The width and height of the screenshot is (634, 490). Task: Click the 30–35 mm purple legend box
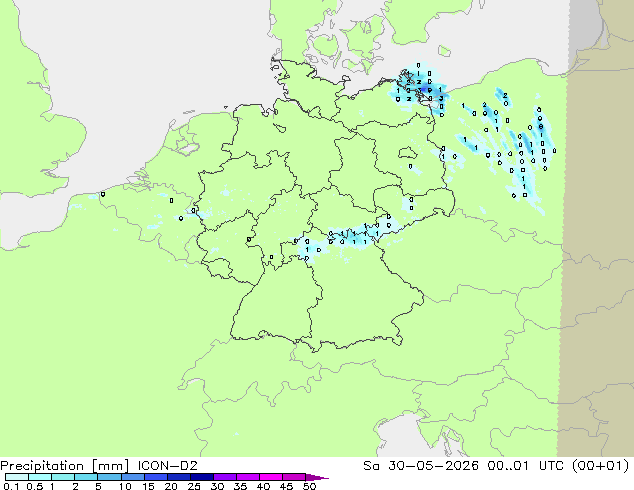pos(224,477)
